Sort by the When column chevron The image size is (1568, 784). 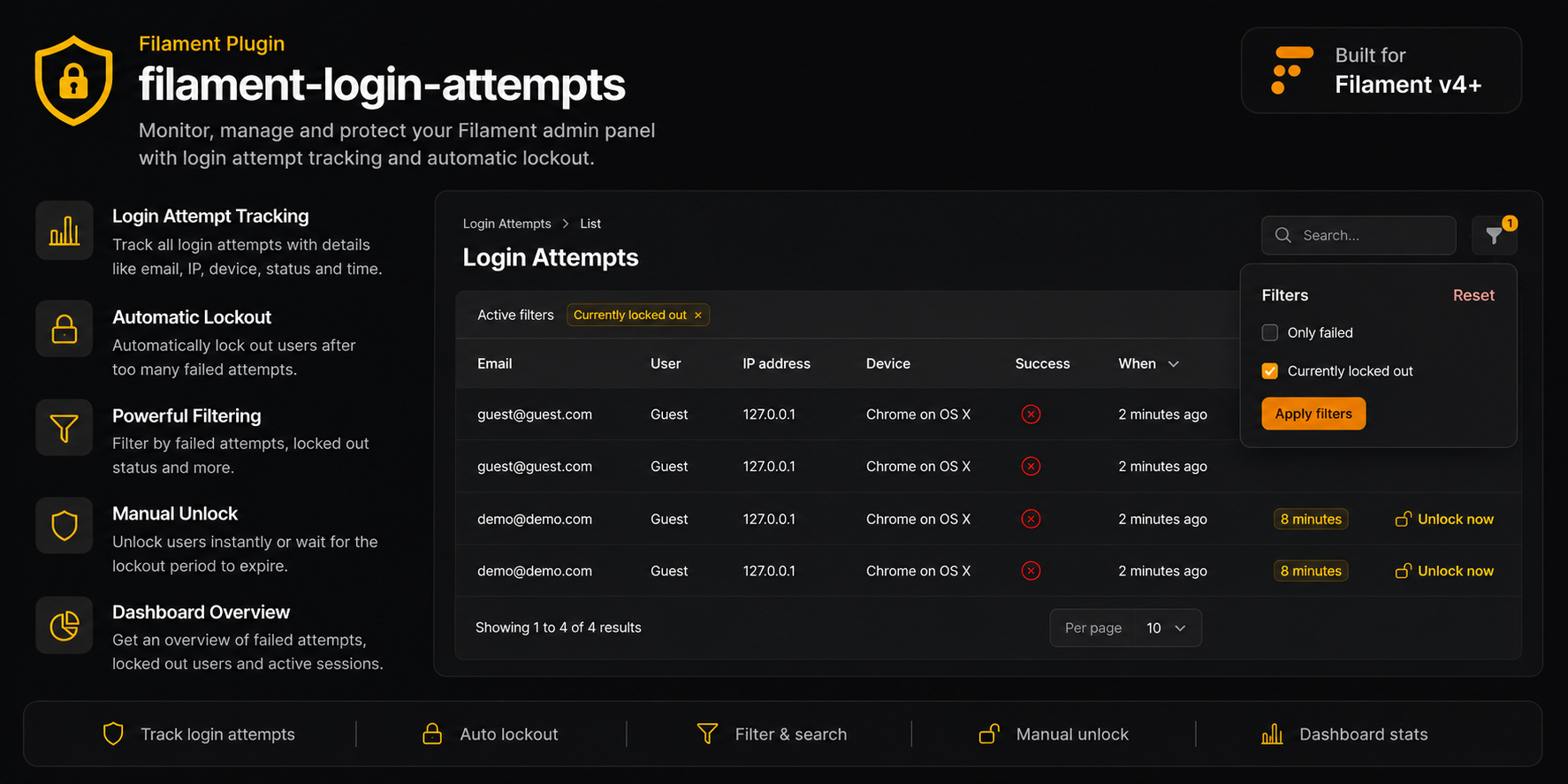[1174, 364]
